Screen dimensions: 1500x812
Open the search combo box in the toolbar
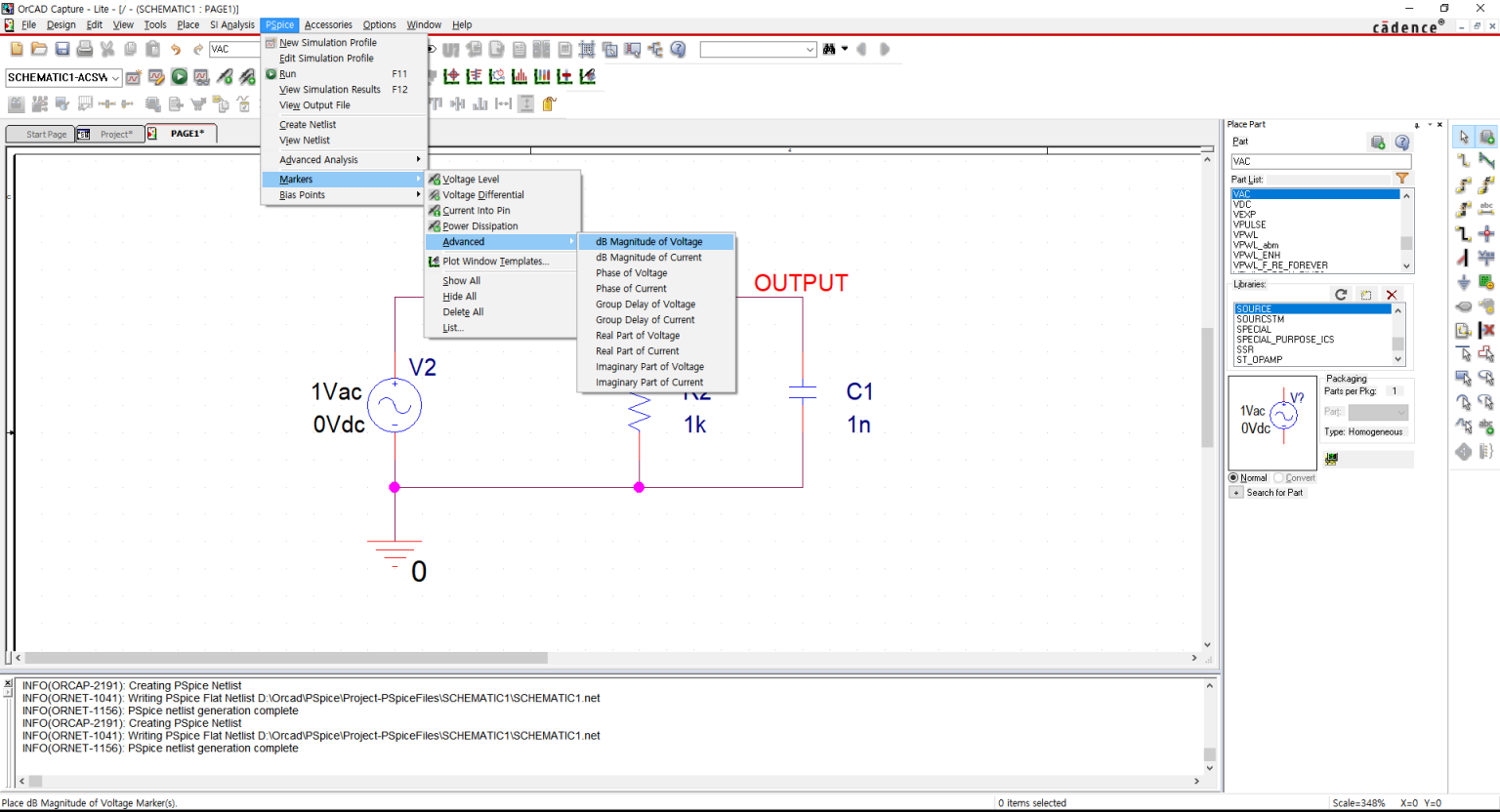[x=758, y=49]
